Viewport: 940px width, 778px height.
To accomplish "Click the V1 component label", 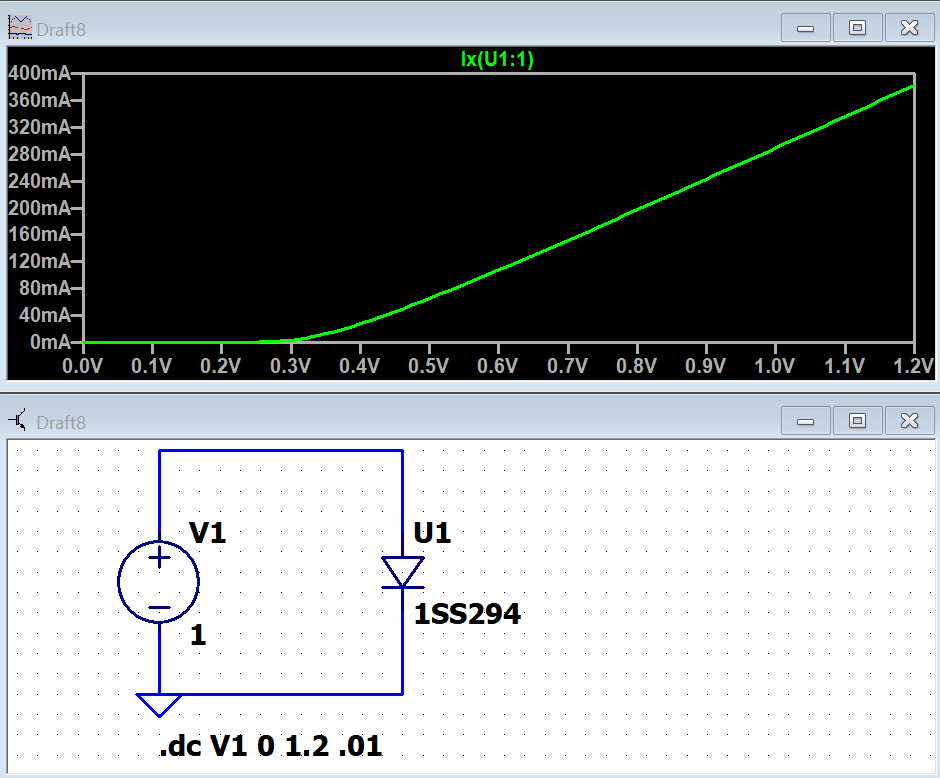I will (x=207, y=533).
